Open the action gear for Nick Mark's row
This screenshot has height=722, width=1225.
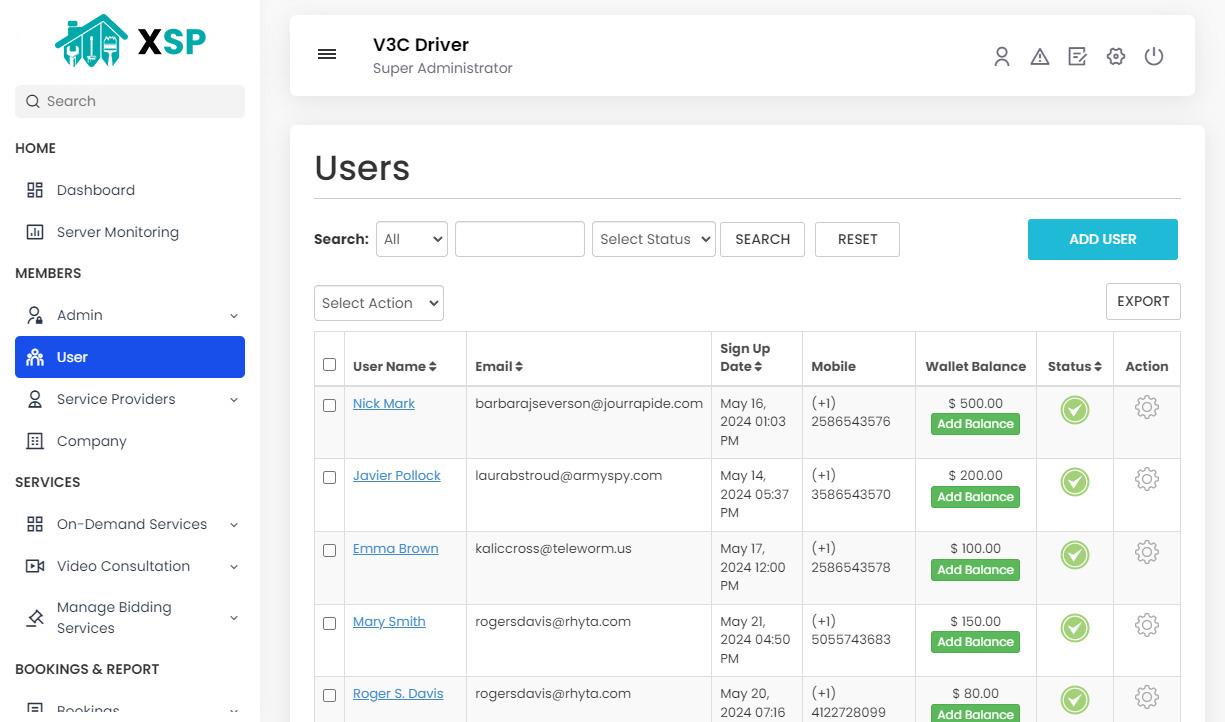tap(1146, 408)
